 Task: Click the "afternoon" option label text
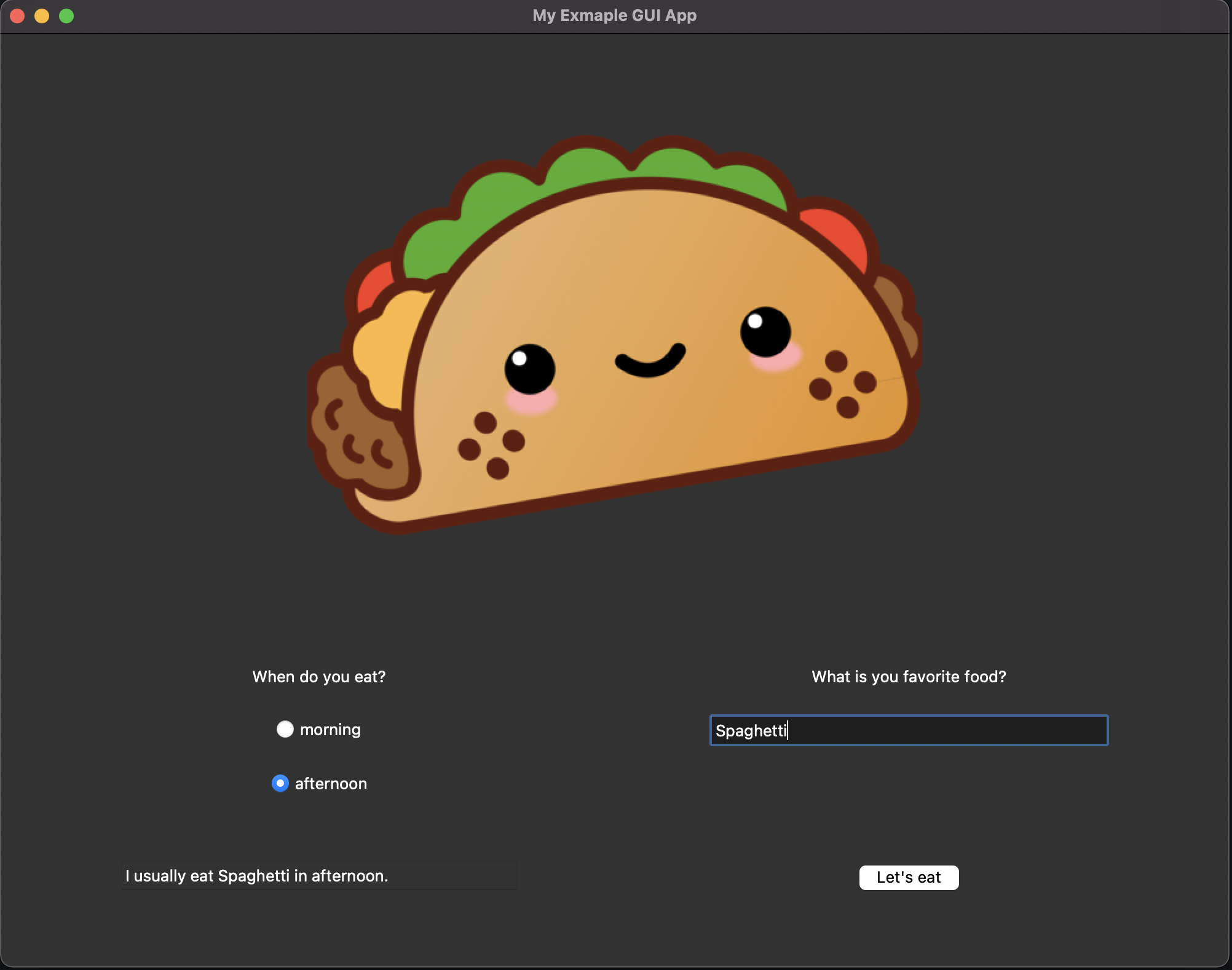point(331,784)
